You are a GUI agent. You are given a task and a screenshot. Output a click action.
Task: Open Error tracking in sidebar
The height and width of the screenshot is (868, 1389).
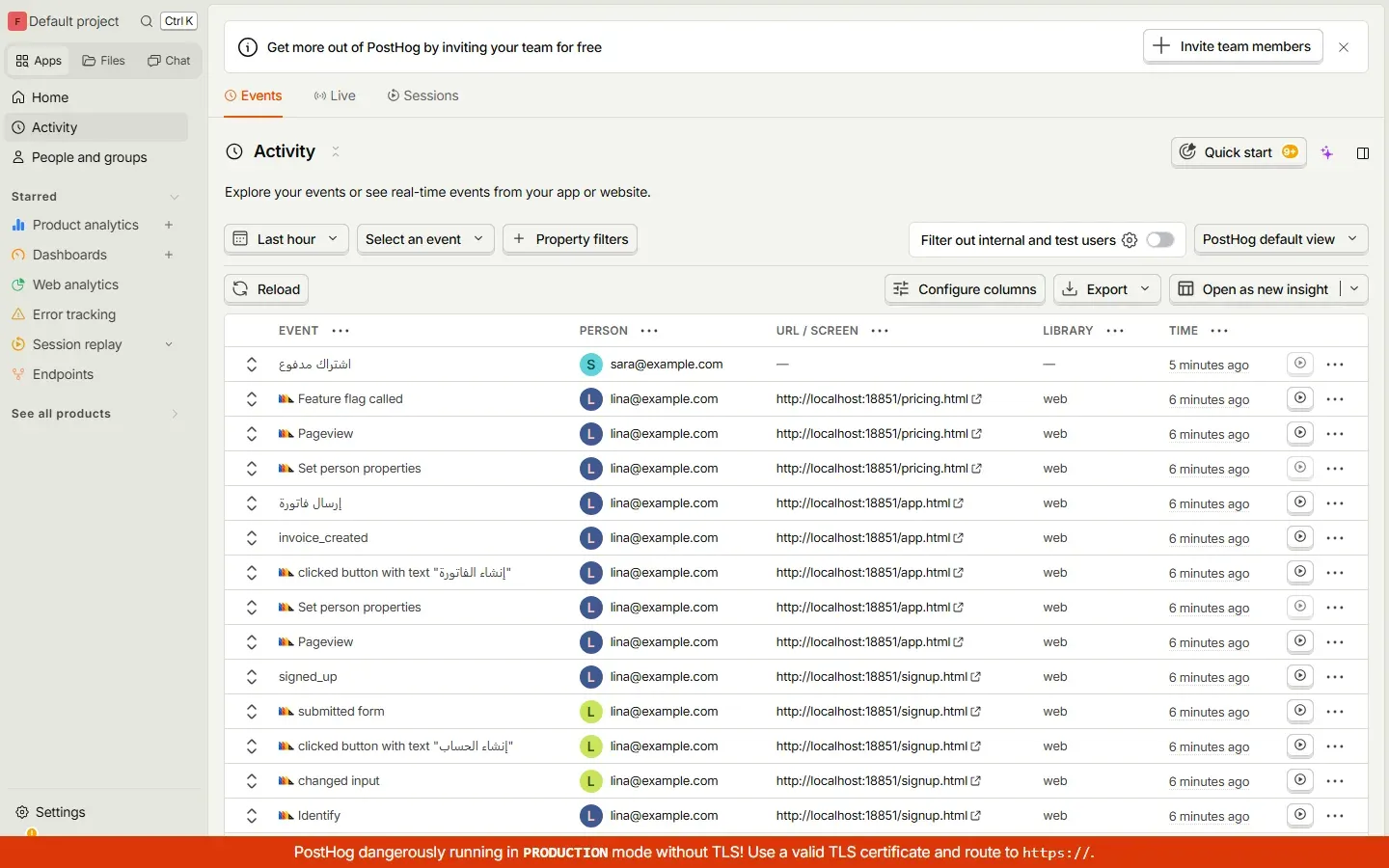point(74,314)
